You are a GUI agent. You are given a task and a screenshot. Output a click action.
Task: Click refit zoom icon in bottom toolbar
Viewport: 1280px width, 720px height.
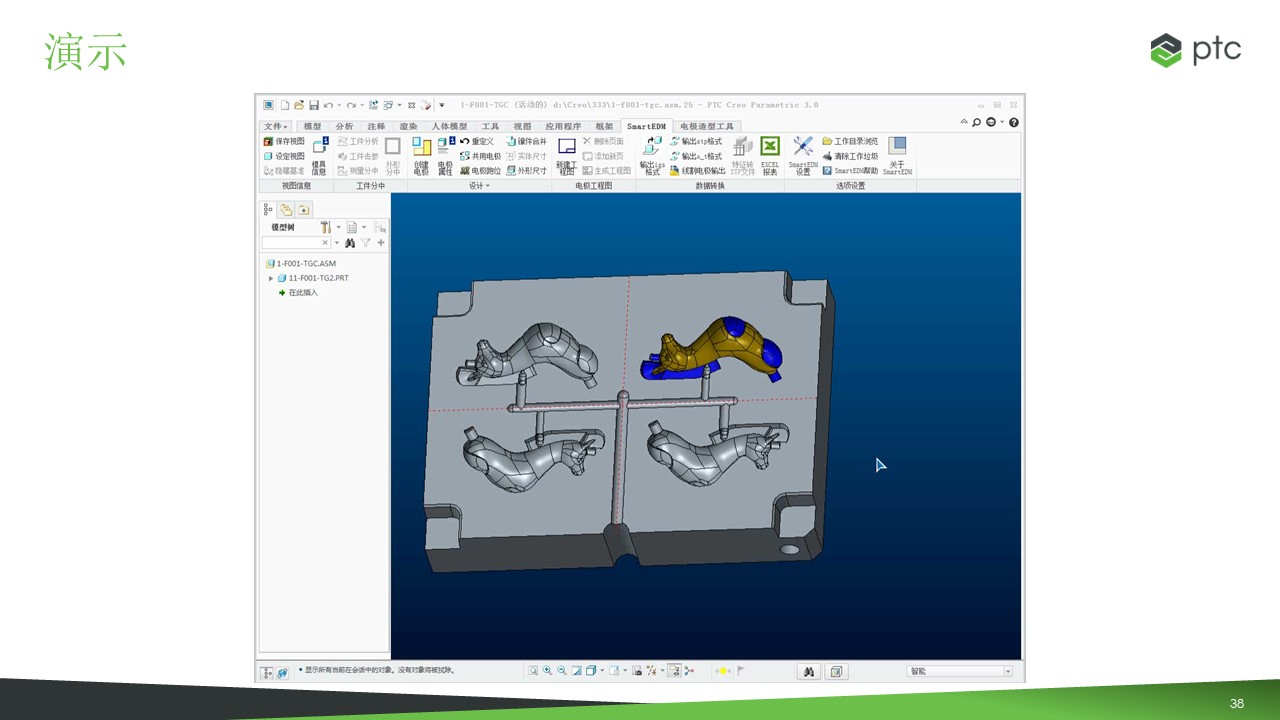533,671
